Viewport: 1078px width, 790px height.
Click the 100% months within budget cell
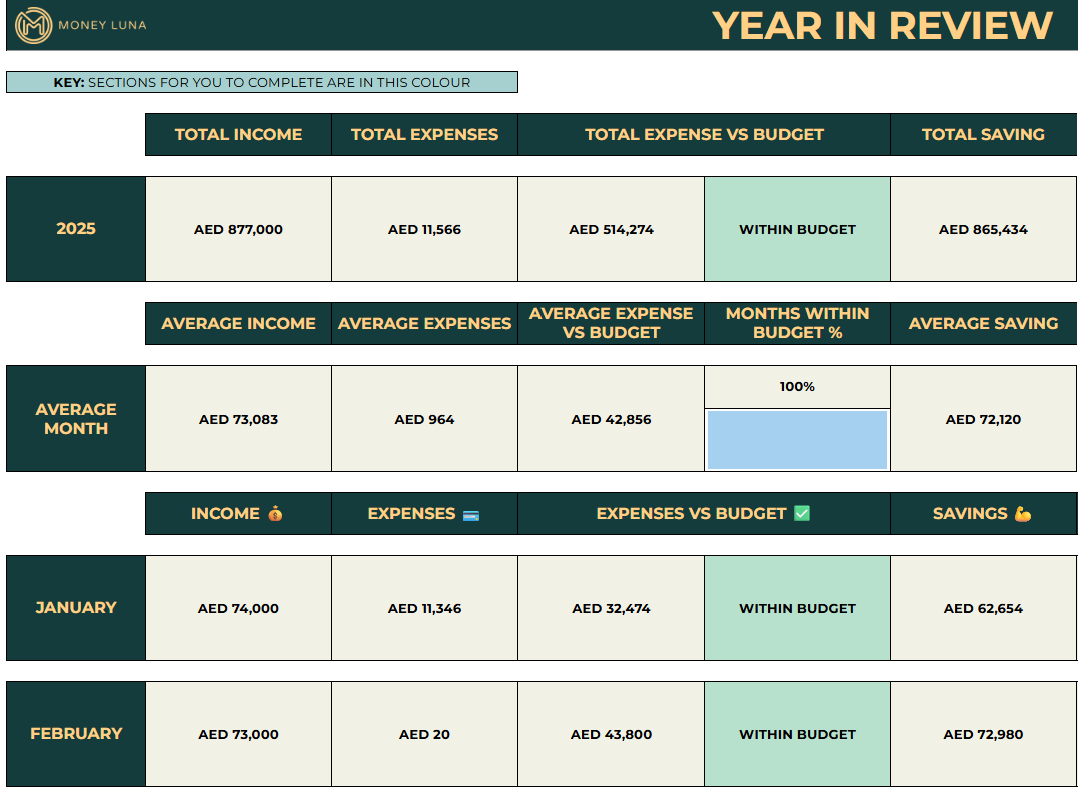click(797, 387)
